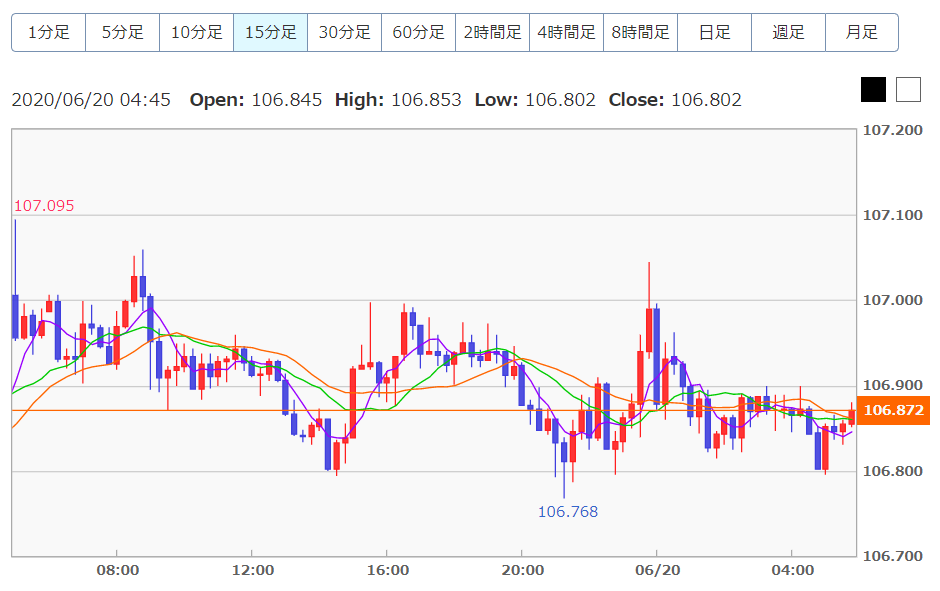Choose the black chart theme swatch
The image size is (940, 591).
click(x=873, y=90)
